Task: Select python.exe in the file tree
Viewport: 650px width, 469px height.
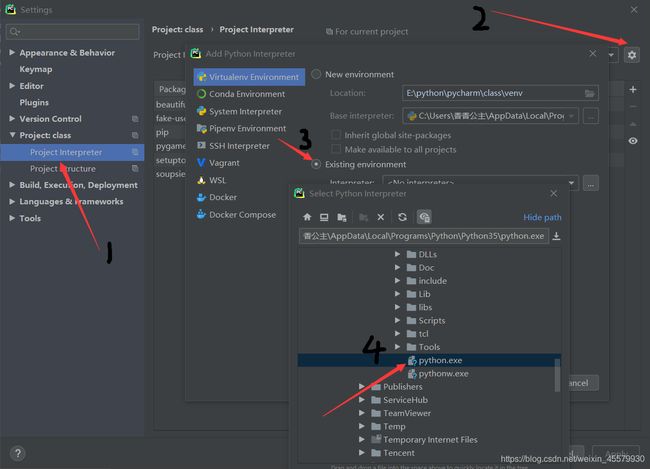Action: (x=429, y=360)
